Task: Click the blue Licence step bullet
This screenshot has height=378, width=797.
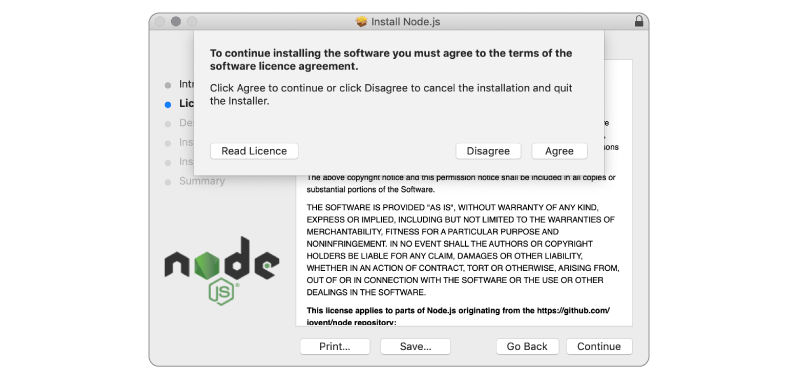Action: pos(168,105)
